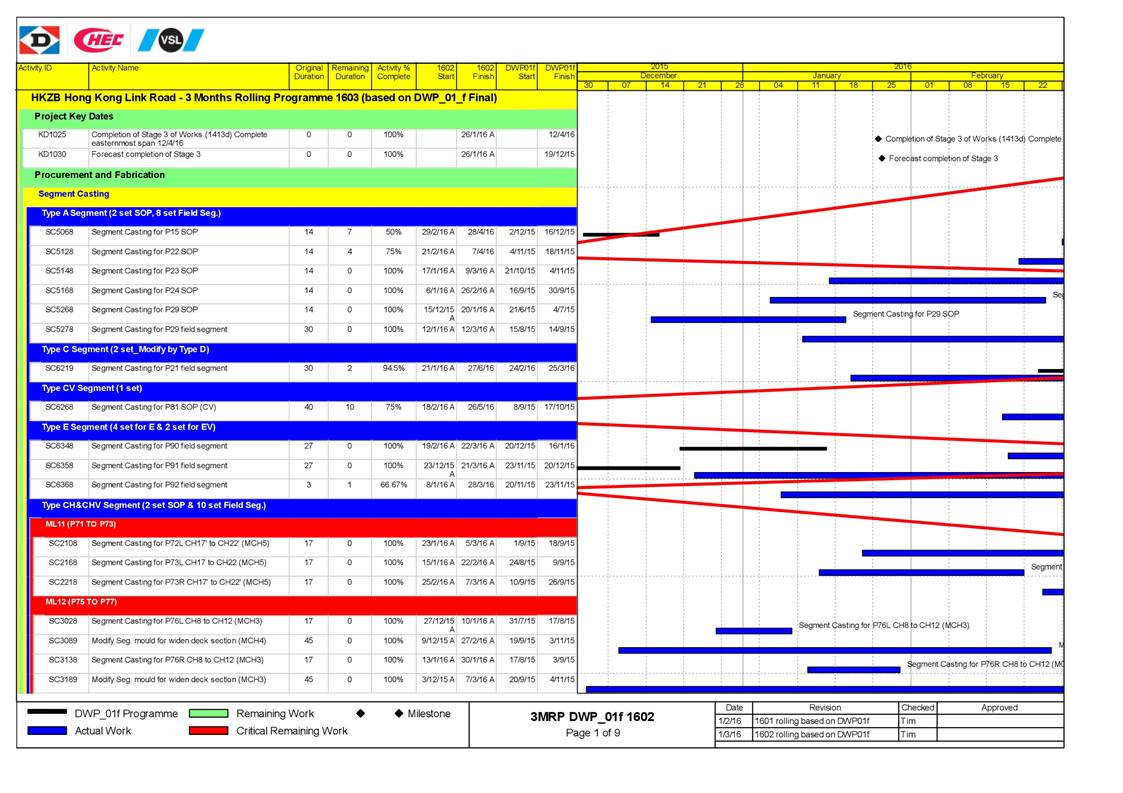Click the 1602 rolling based on DWP01f revision
The image size is (1123, 793).
pyautogui.click(x=811, y=735)
